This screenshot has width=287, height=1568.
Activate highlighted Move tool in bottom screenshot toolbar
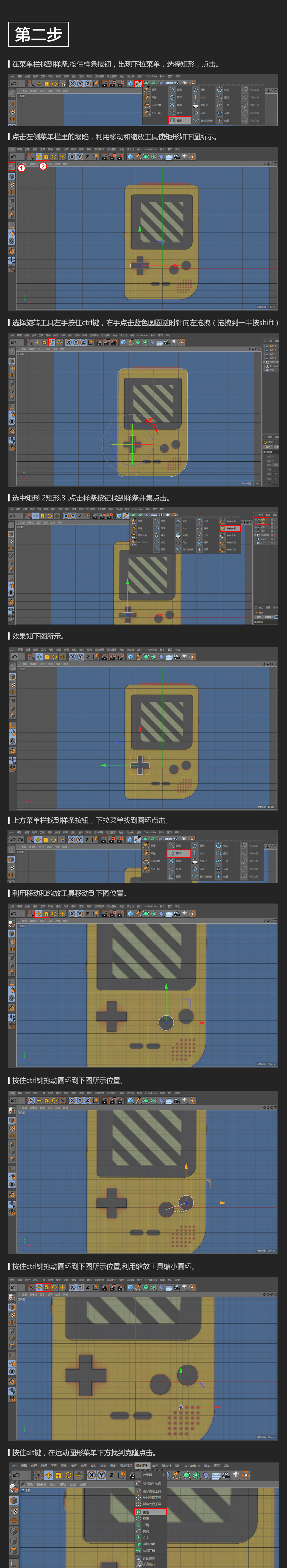pos(48,1475)
